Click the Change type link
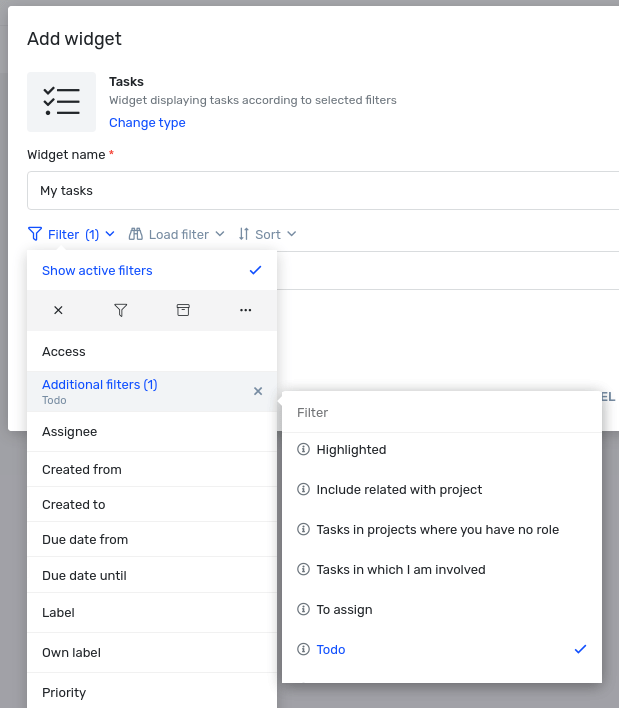The image size is (619, 708). [x=147, y=122]
